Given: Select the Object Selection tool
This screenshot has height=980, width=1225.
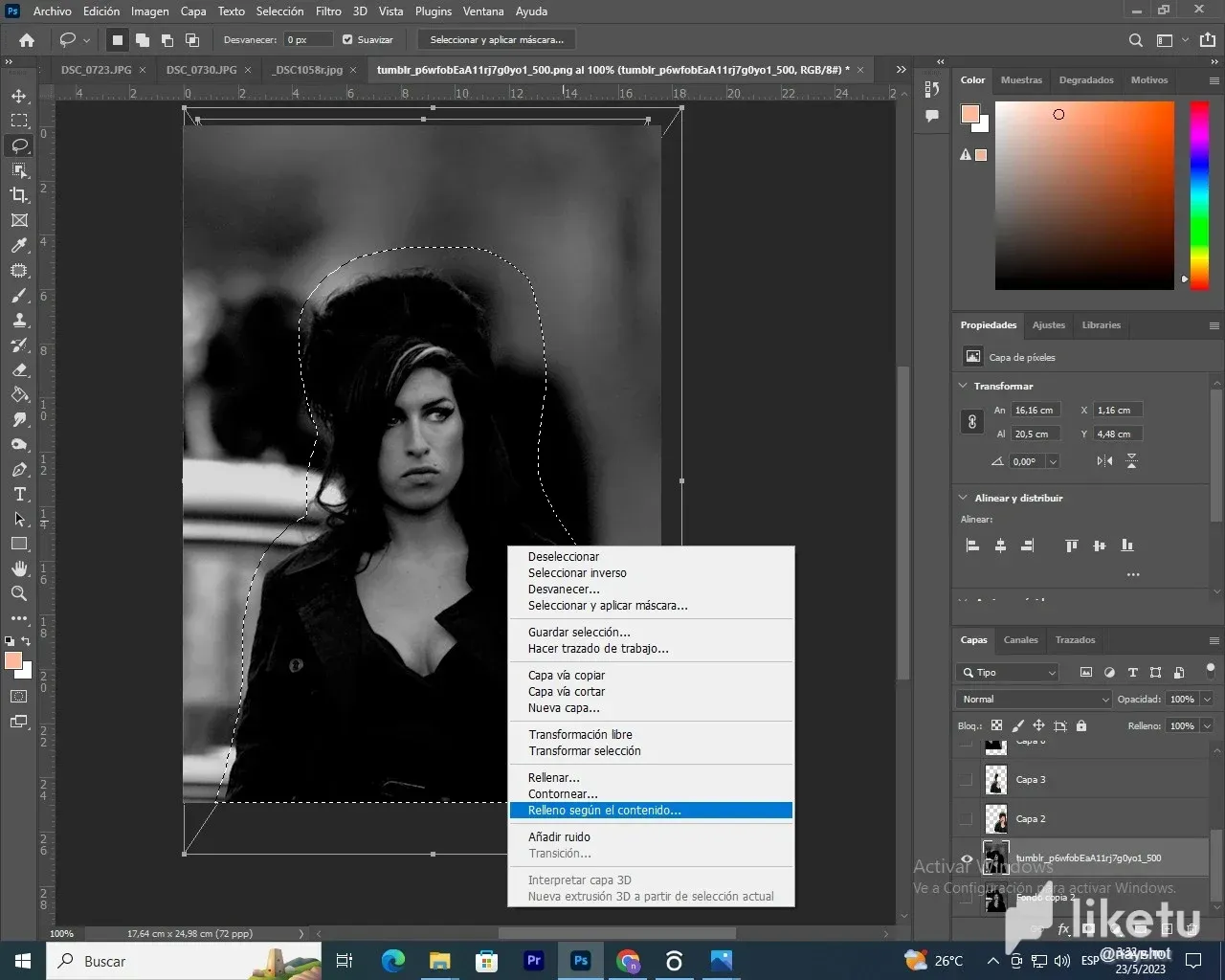Looking at the screenshot, I should click(19, 170).
